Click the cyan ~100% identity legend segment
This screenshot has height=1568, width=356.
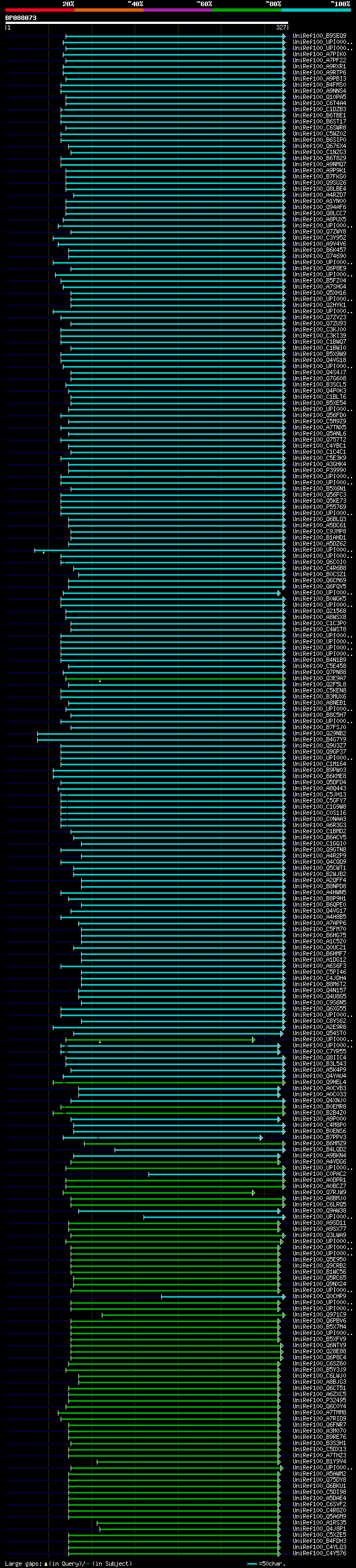click(317, 10)
